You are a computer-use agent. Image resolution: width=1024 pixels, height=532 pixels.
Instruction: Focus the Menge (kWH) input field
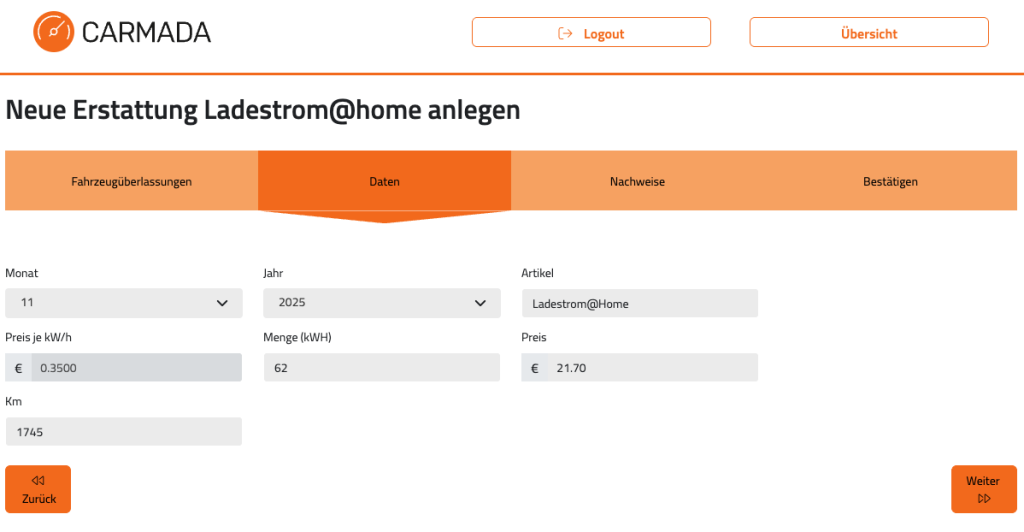[381, 368]
